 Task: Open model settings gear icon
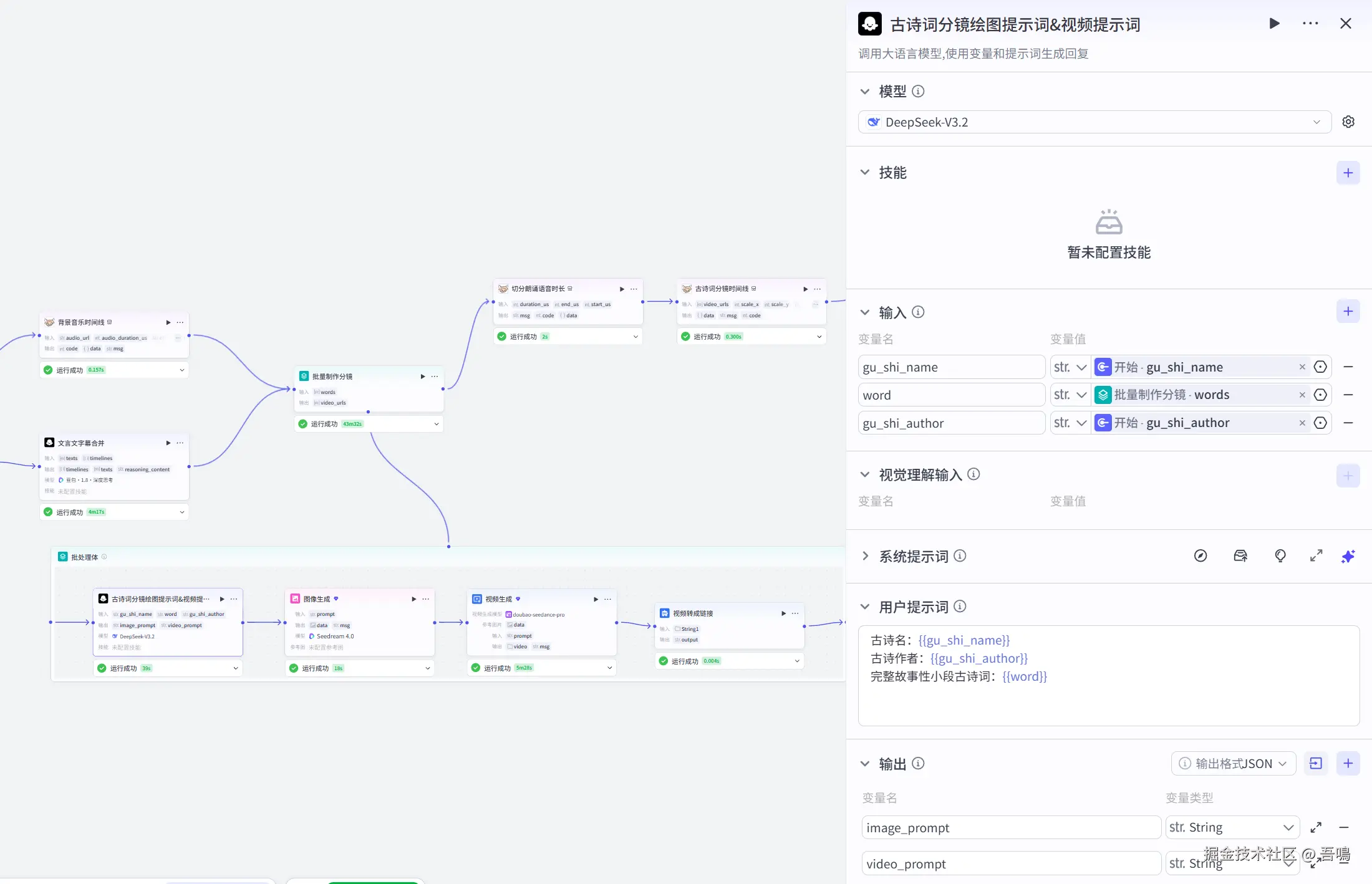tap(1348, 122)
